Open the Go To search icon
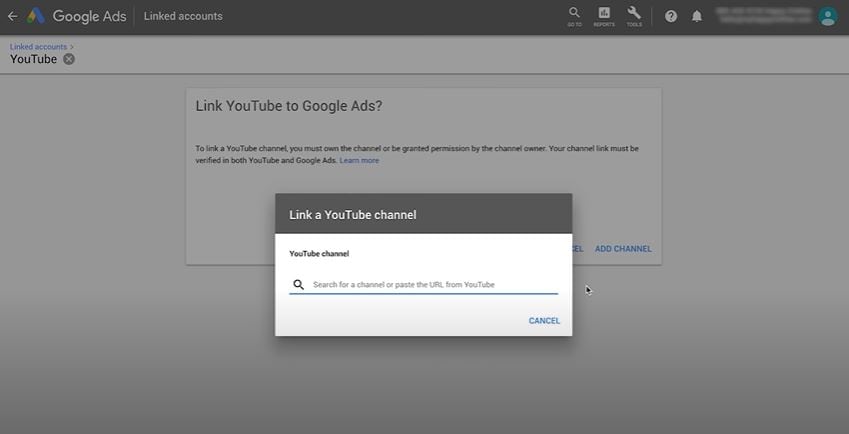Image resolution: width=849 pixels, height=434 pixels. tap(574, 16)
